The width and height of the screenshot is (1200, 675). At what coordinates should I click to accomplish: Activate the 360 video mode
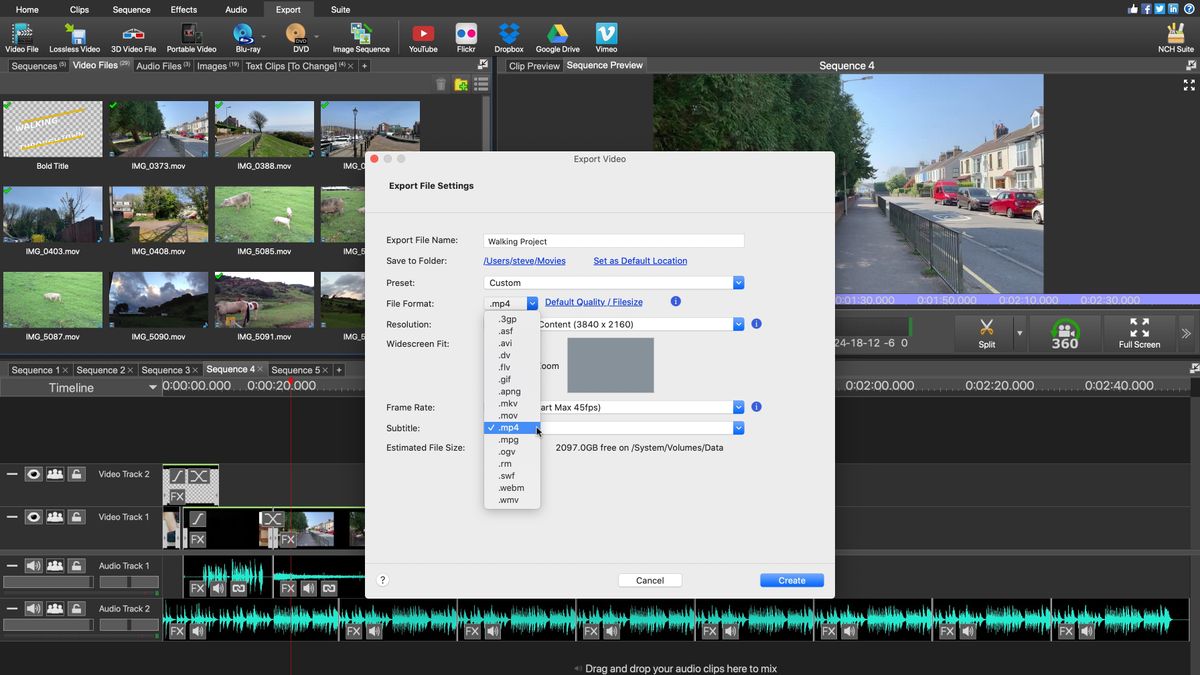point(1064,333)
